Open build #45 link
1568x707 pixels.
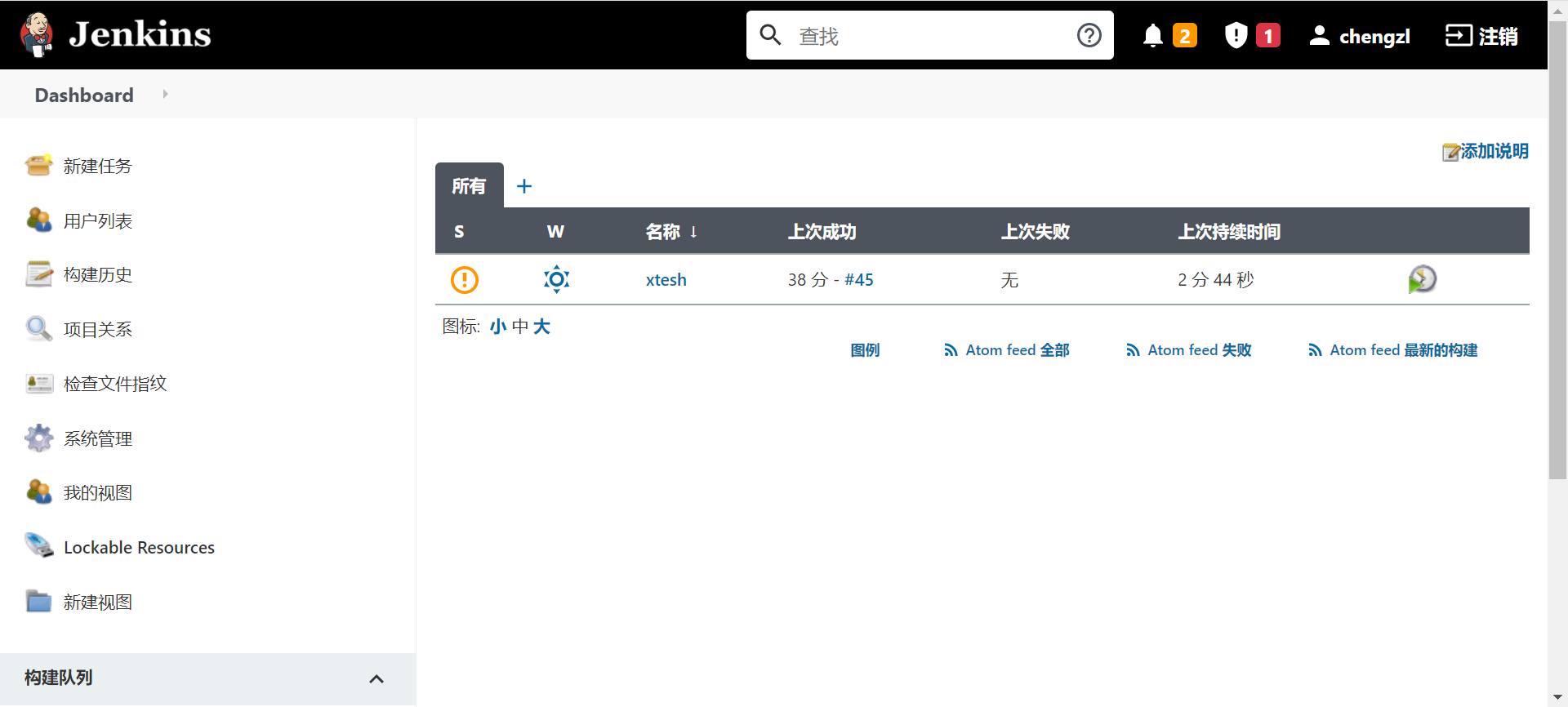tap(859, 280)
